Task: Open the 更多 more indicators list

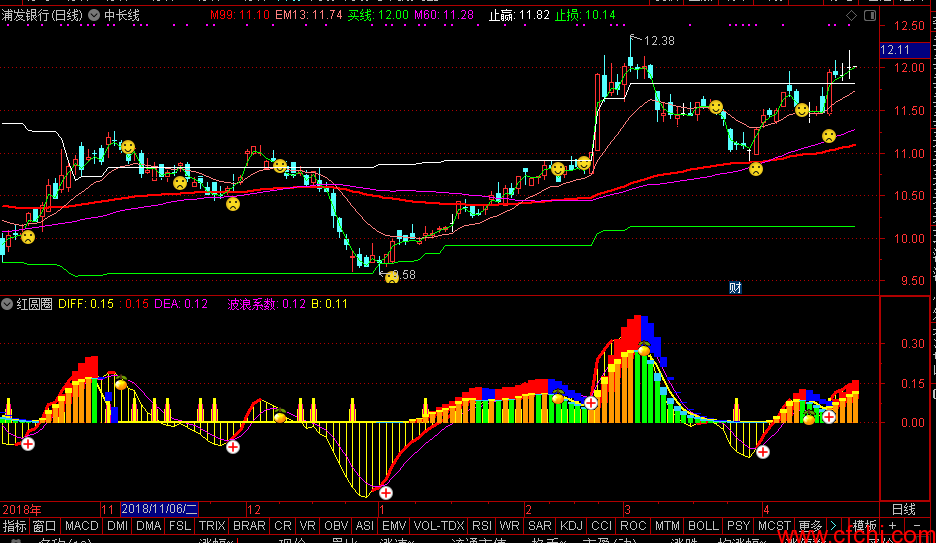Action: (x=810, y=526)
